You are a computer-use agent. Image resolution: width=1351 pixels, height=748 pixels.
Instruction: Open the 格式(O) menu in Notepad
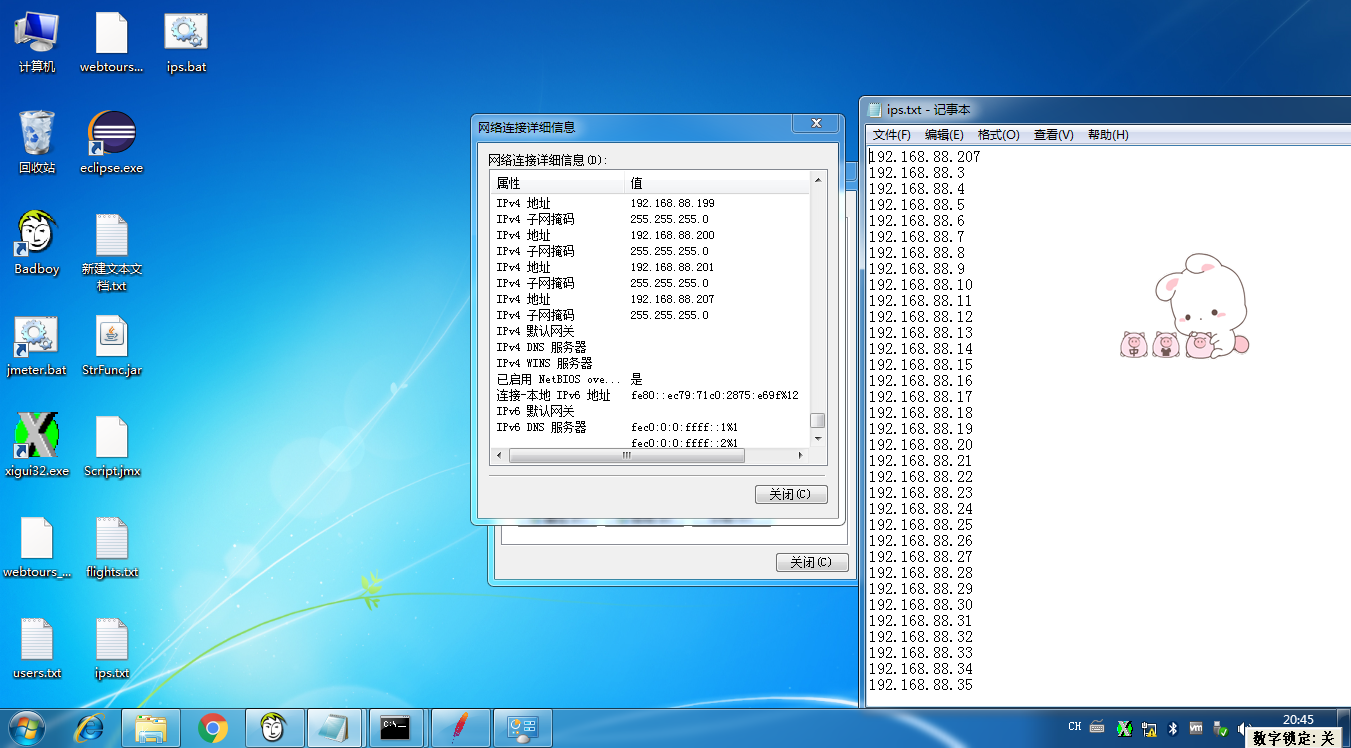[x=1000, y=134]
